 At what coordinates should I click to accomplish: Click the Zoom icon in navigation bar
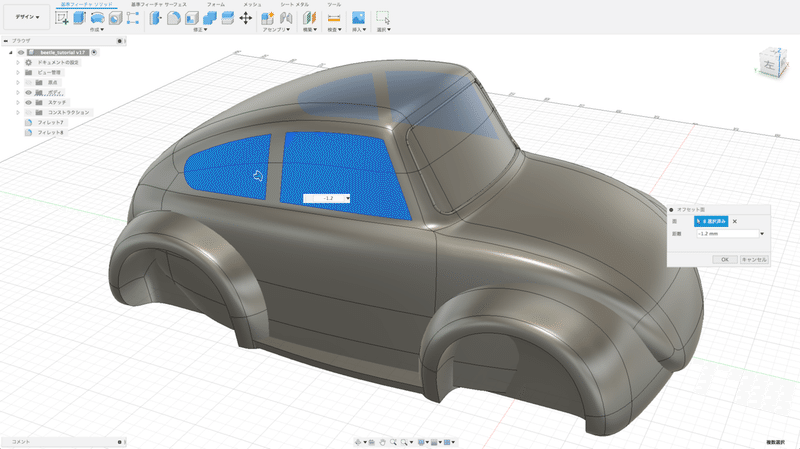coord(393,442)
